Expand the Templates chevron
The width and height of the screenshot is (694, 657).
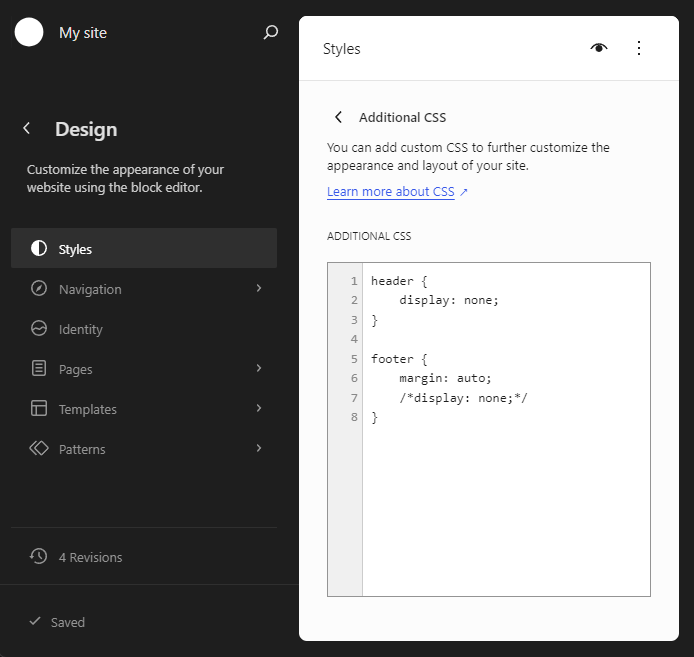pyautogui.click(x=259, y=408)
